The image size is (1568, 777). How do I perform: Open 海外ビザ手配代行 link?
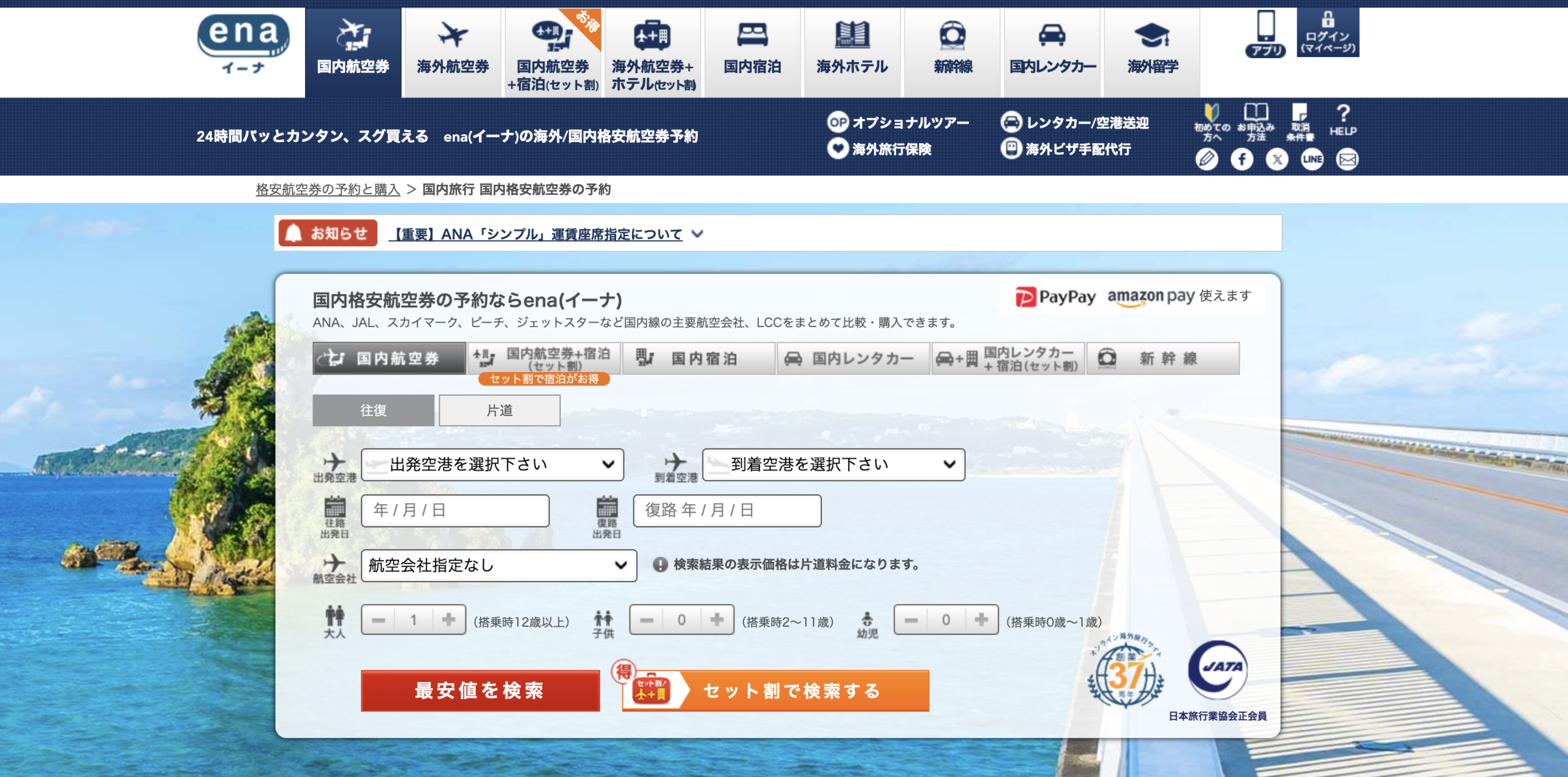point(1066,149)
